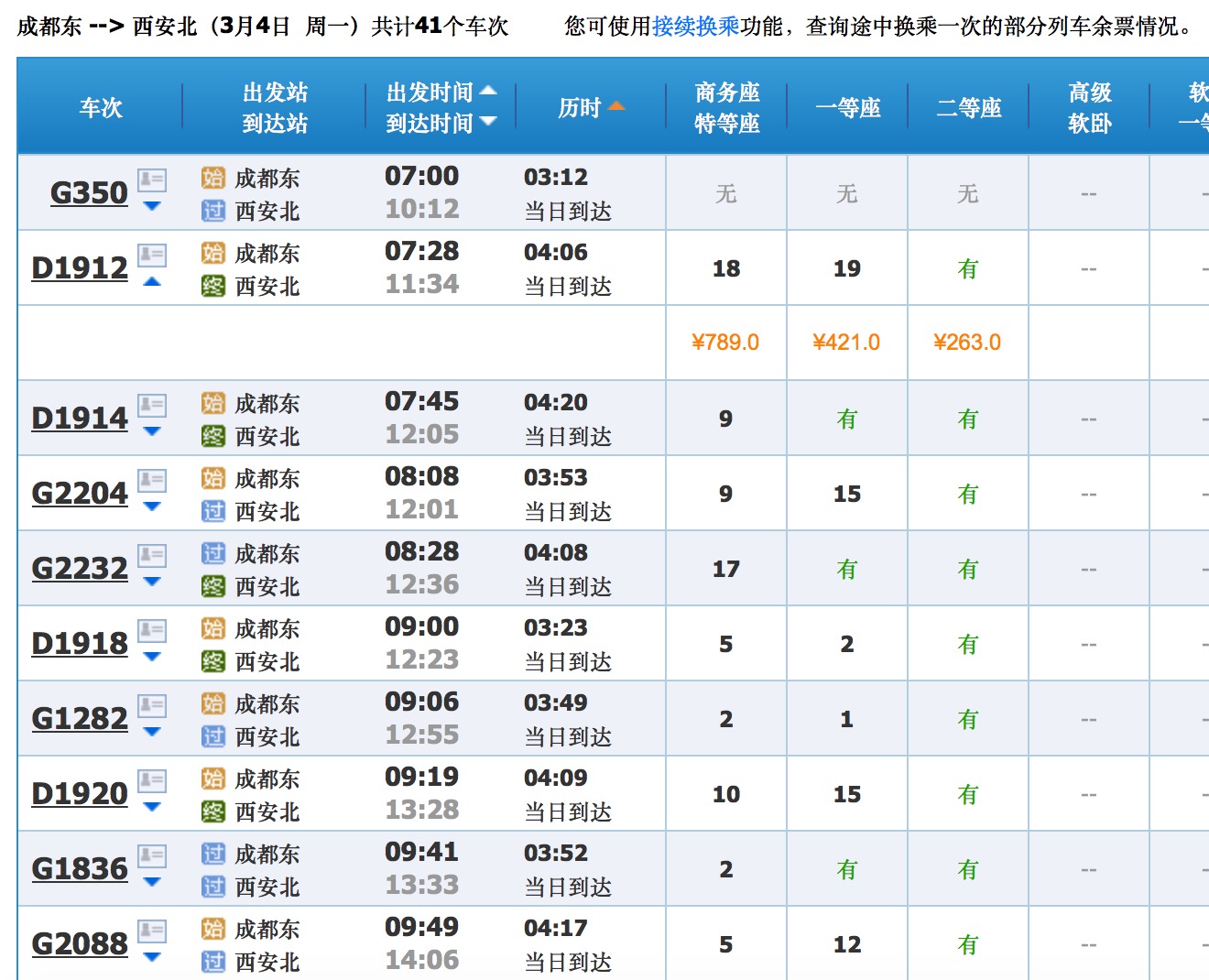Click pass-through badge beside 成都东 in G1836 row

tap(213, 854)
